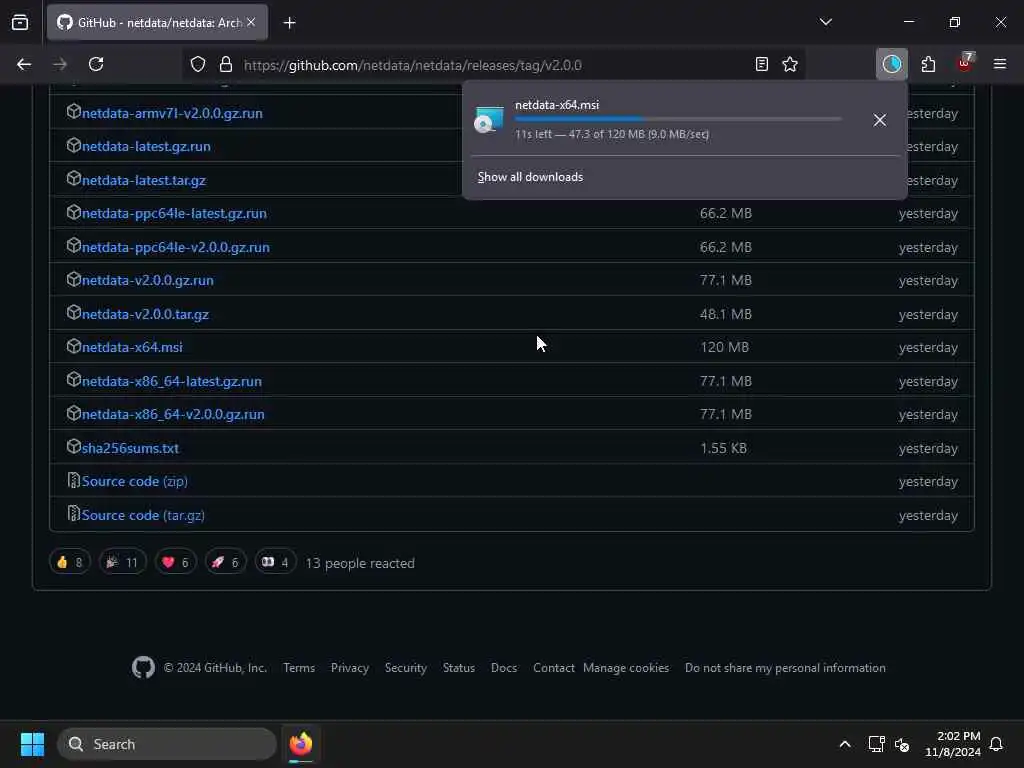The image size is (1024, 768).
Task: Select Show all downloads
Action: tap(530, 177)
